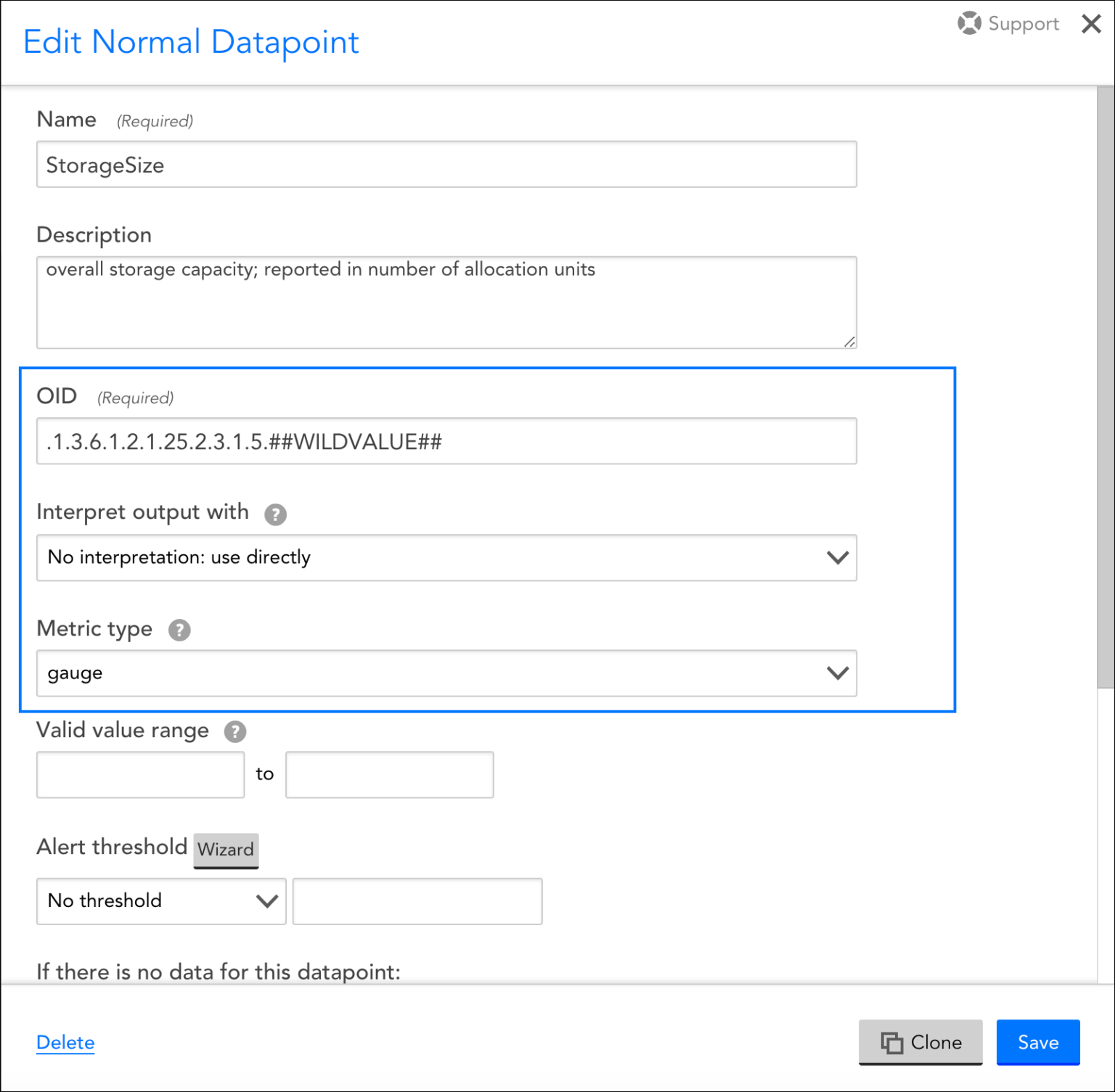Click into the Description text area
This screenshot has width=1115, height=1092.
446,303
